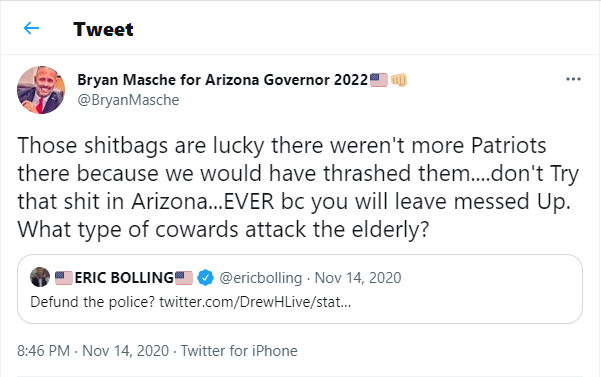Click Eric Bolling's small avatar

pos(40,277)
